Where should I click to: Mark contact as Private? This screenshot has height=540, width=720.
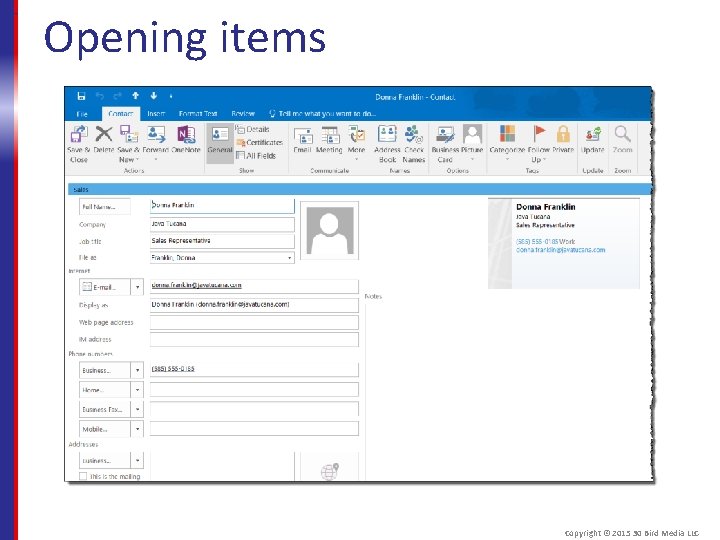click(563, 140)
